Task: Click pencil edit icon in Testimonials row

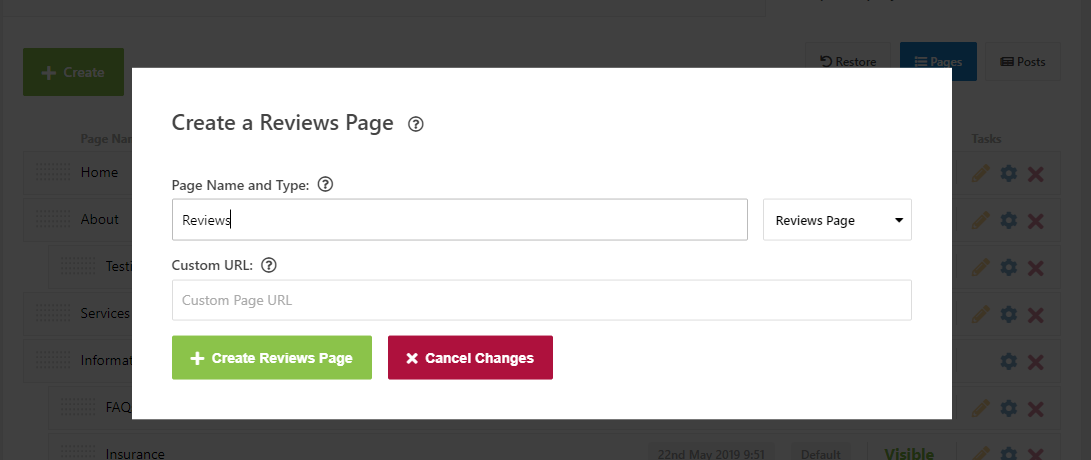Action: [980, 267]
